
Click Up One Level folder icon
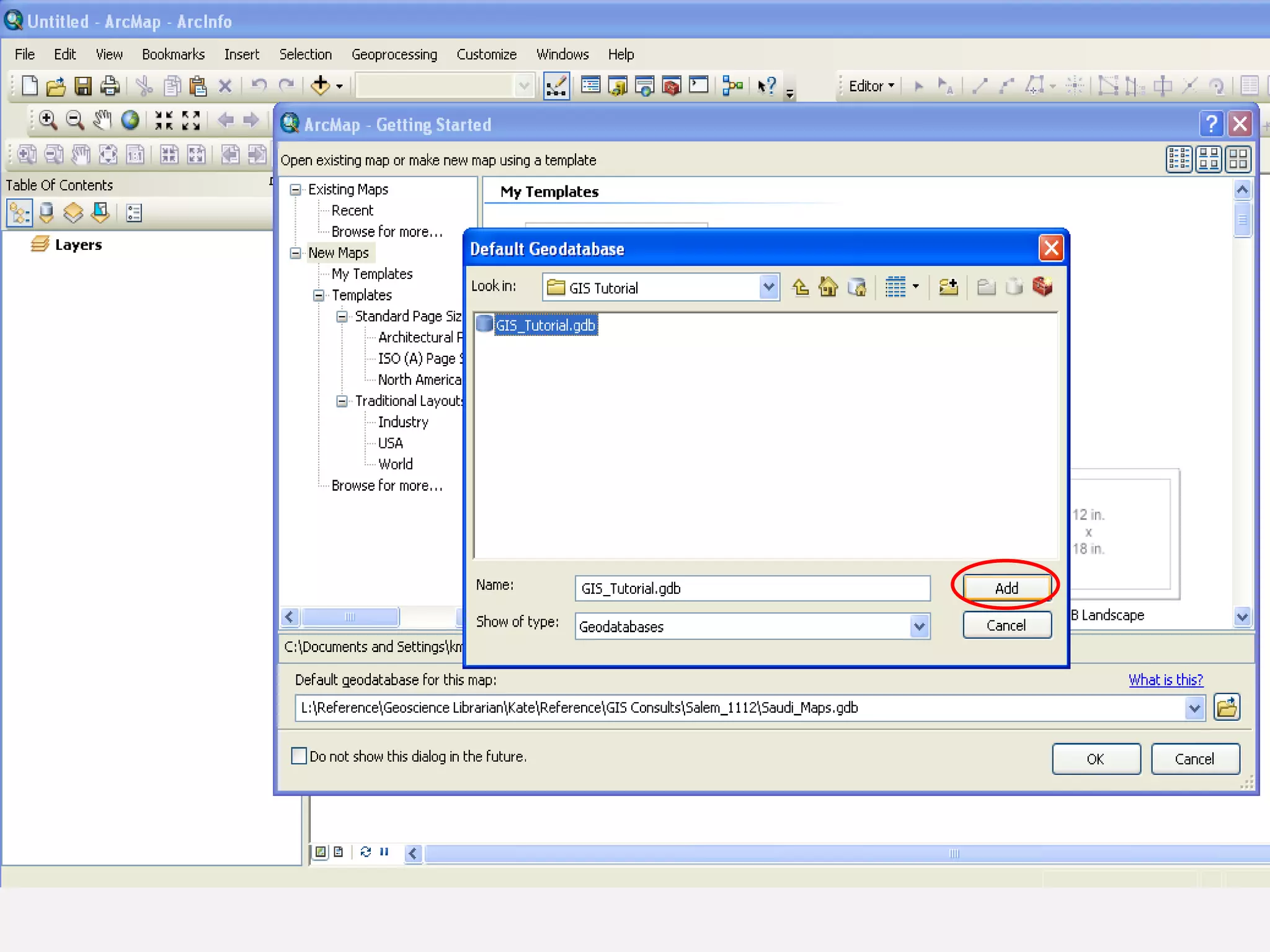(801, 287)
